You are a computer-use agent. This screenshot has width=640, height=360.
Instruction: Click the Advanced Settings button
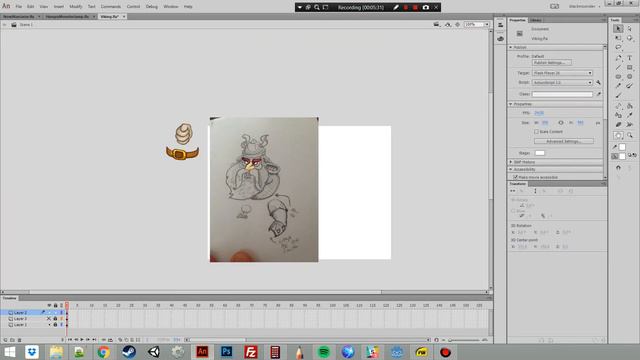(x=564, y=141)
